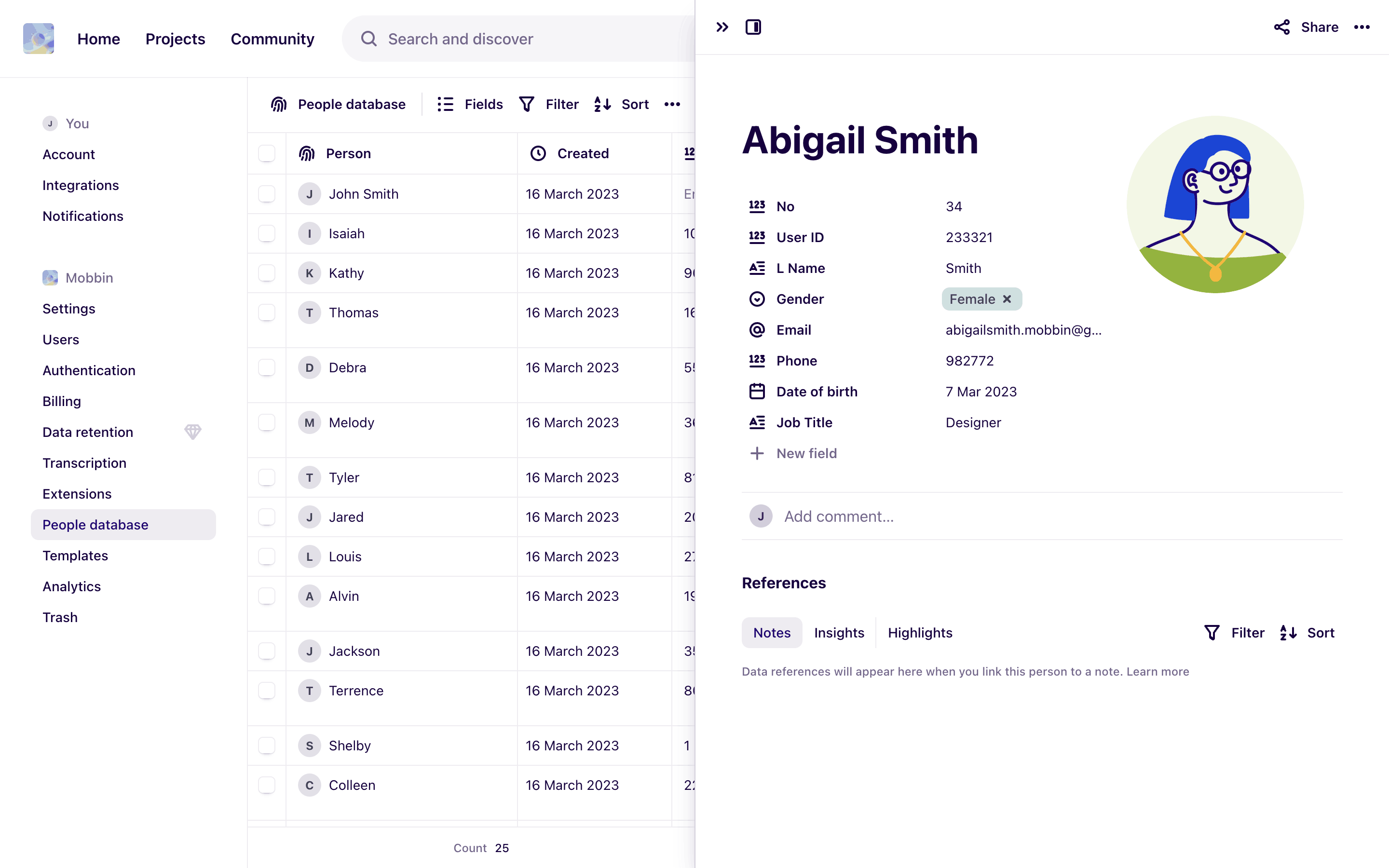Switch to the Insights tab
Viewport: 1389px width, 868px height.
click(839, 633)
